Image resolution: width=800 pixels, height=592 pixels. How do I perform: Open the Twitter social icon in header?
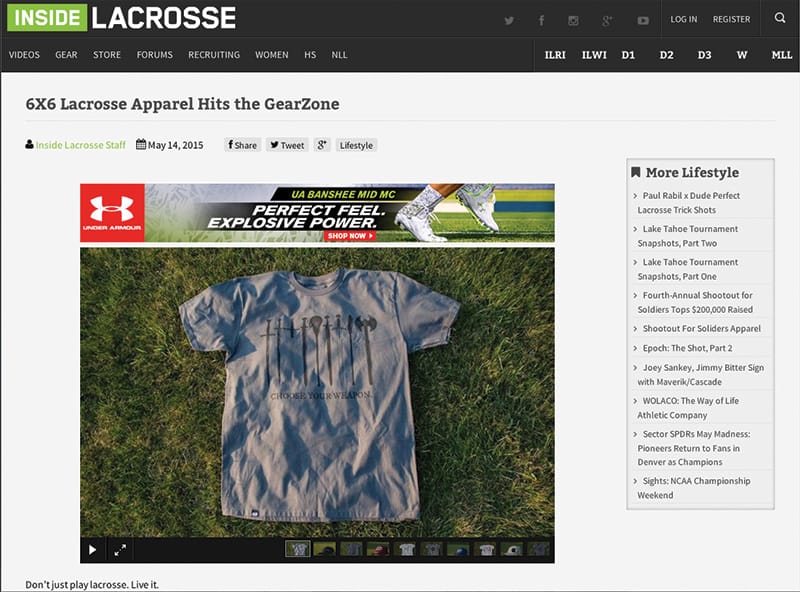[509, 20]
